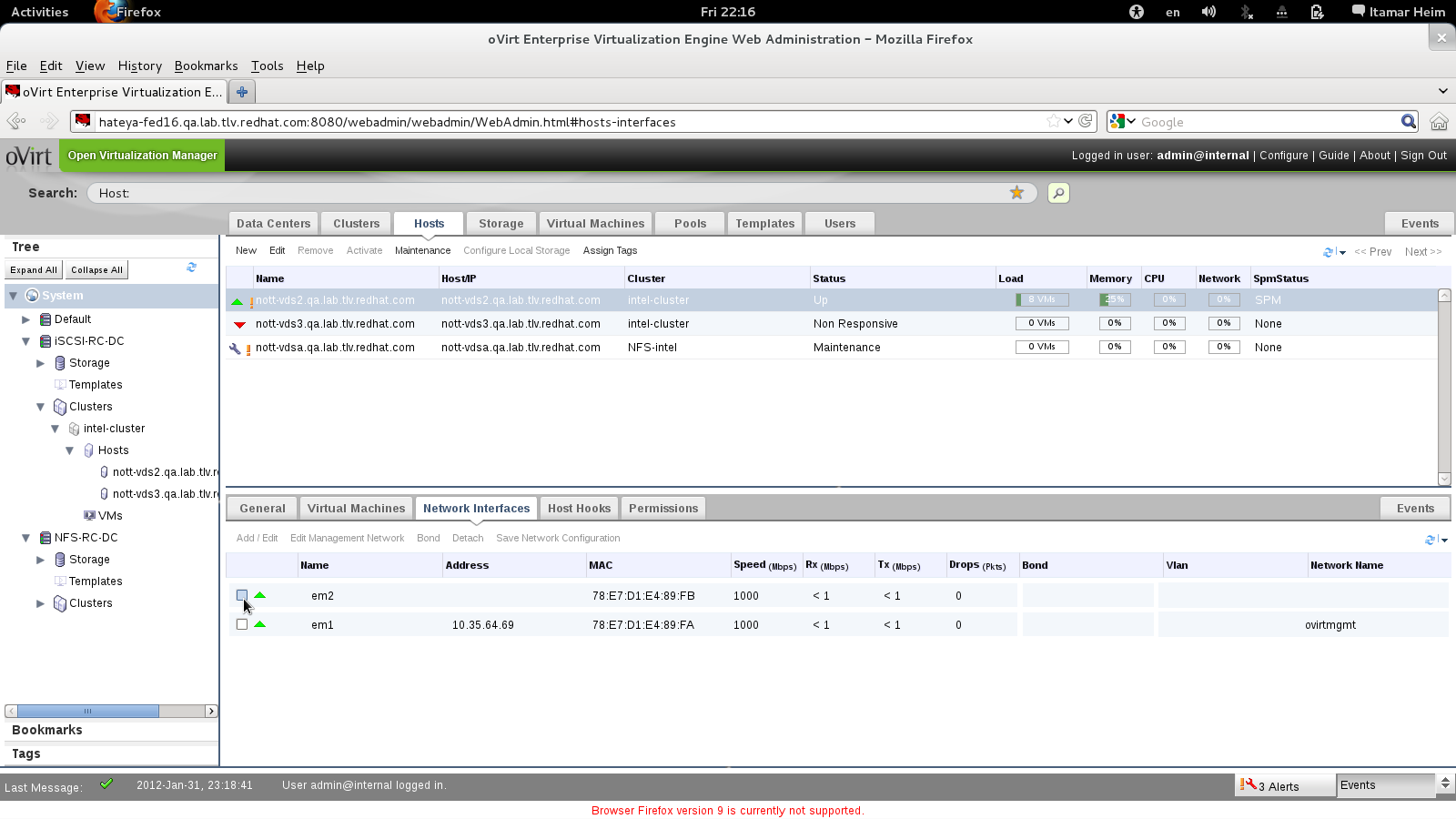Screen dimensions: 1456x819
Task: Collapse Clusters under iSCSI-RC-DC
Action: click(41, 407)
